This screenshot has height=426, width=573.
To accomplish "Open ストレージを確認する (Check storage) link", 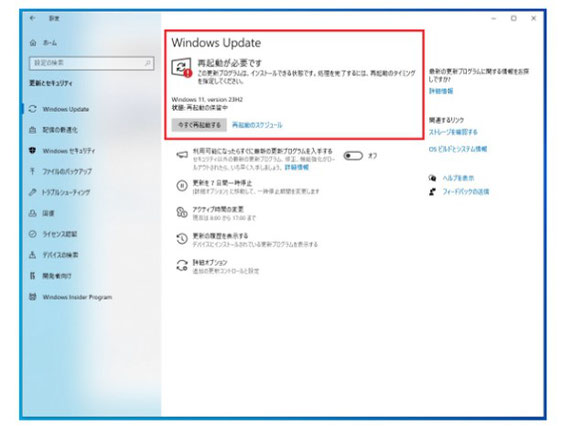I will click(x=453, y=132).
